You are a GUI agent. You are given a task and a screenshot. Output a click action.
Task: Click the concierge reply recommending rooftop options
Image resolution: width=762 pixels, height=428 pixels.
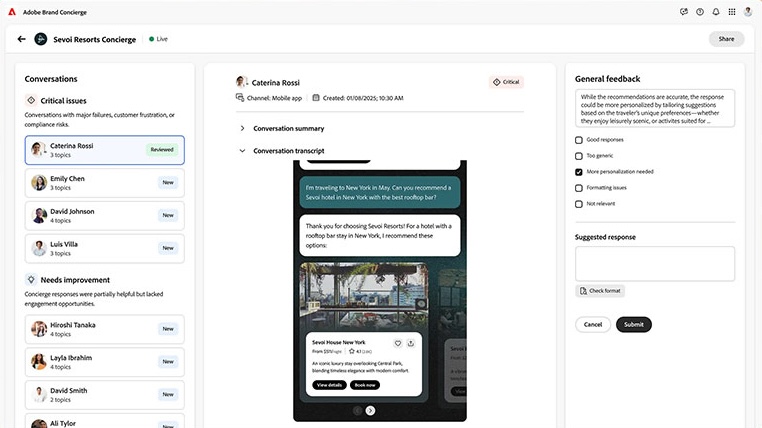(380, 236)
